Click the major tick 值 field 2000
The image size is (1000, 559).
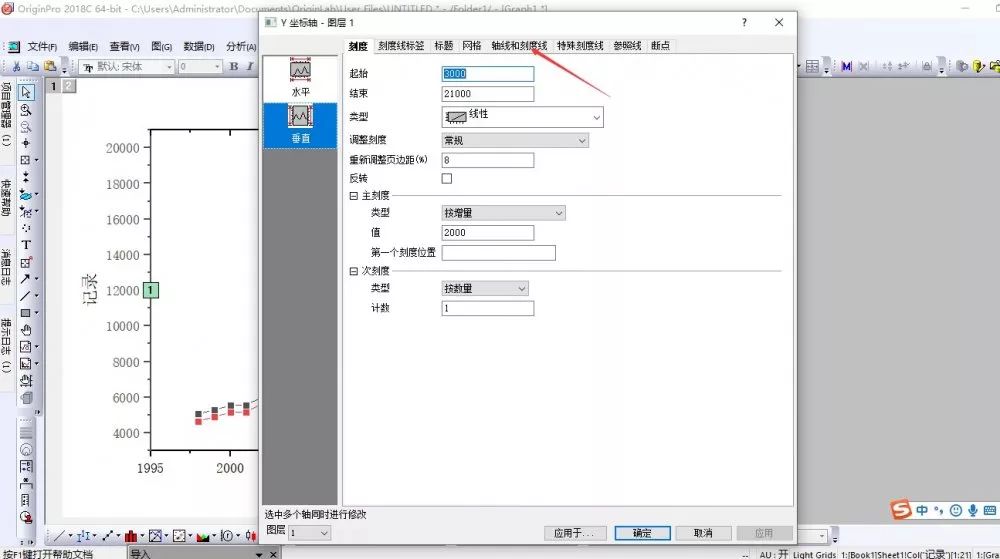click(488, 233)
